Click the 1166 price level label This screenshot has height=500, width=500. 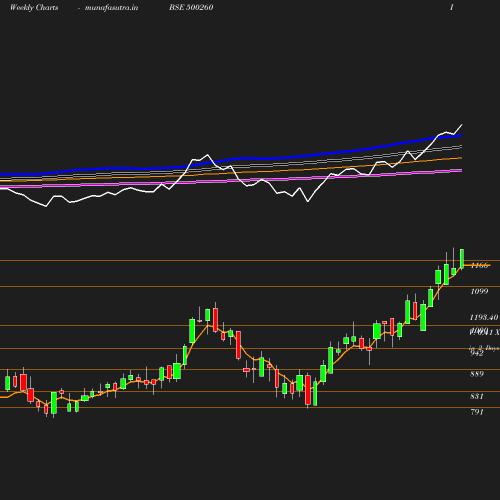coord(479,265)
